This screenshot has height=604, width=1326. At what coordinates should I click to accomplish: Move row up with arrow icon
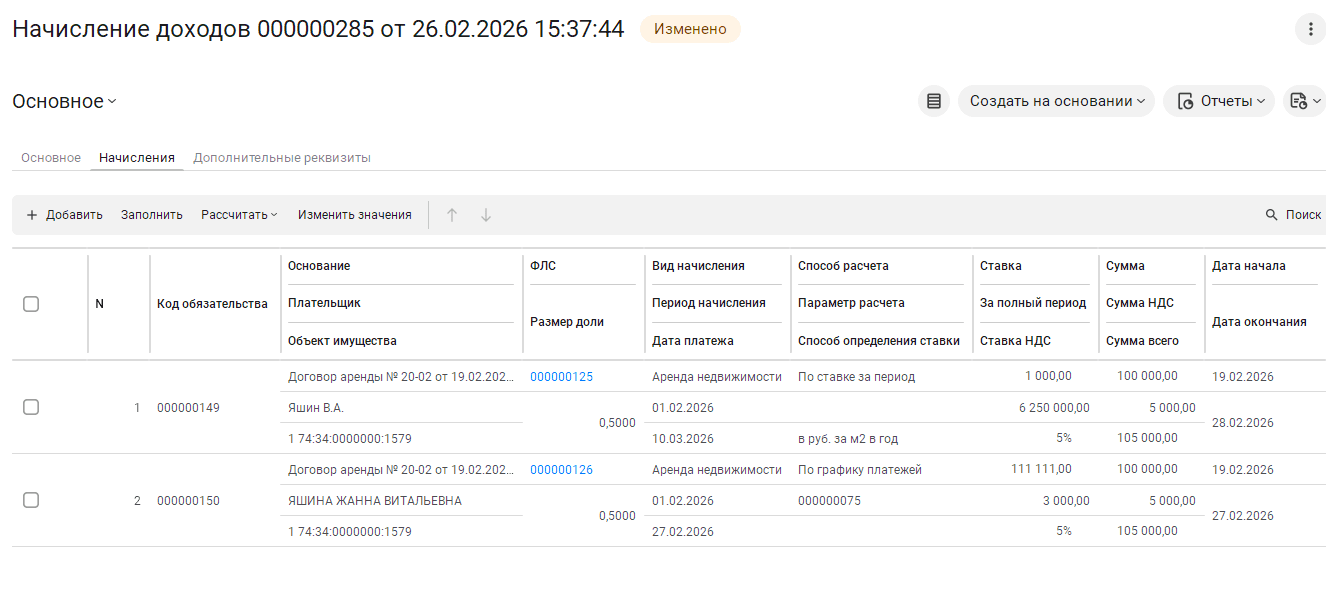point(452,215)
